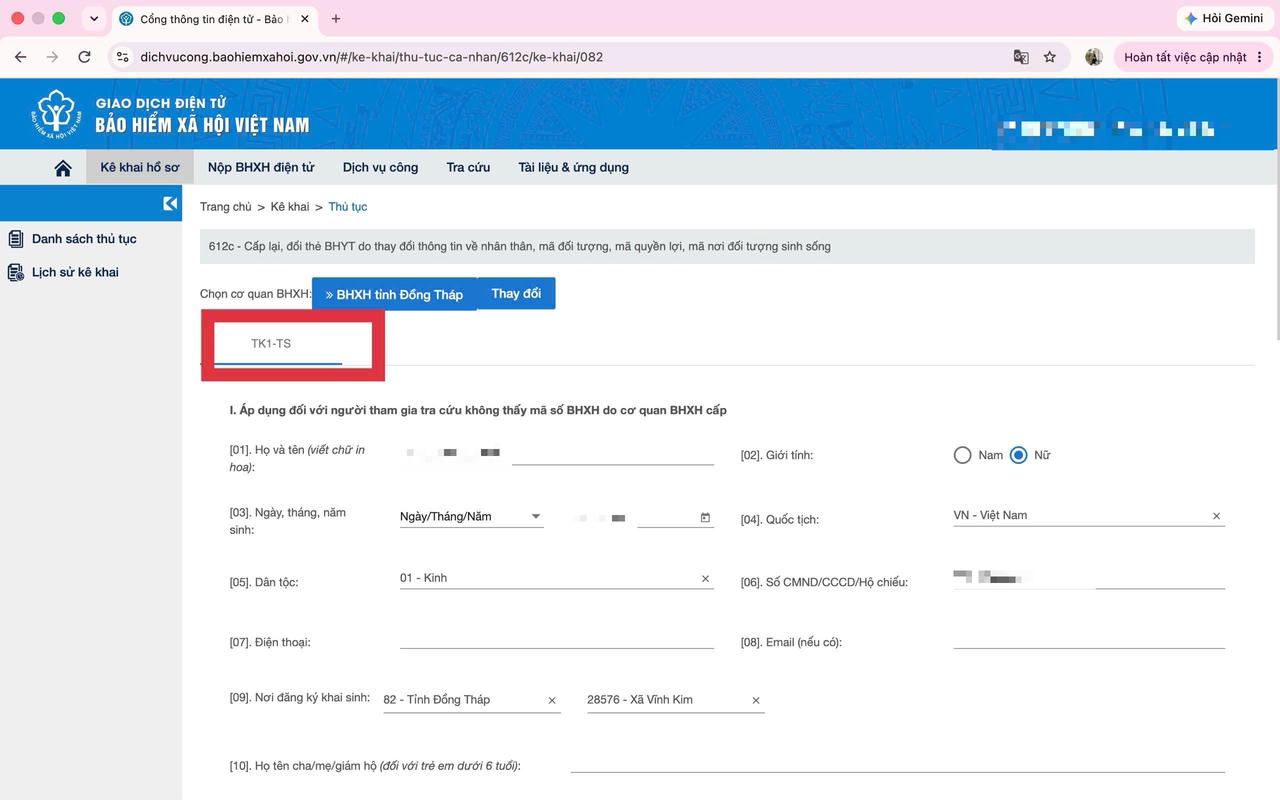Open site information icon in address bar
The width and height of the screenshot is (1280, 800).
123,57
